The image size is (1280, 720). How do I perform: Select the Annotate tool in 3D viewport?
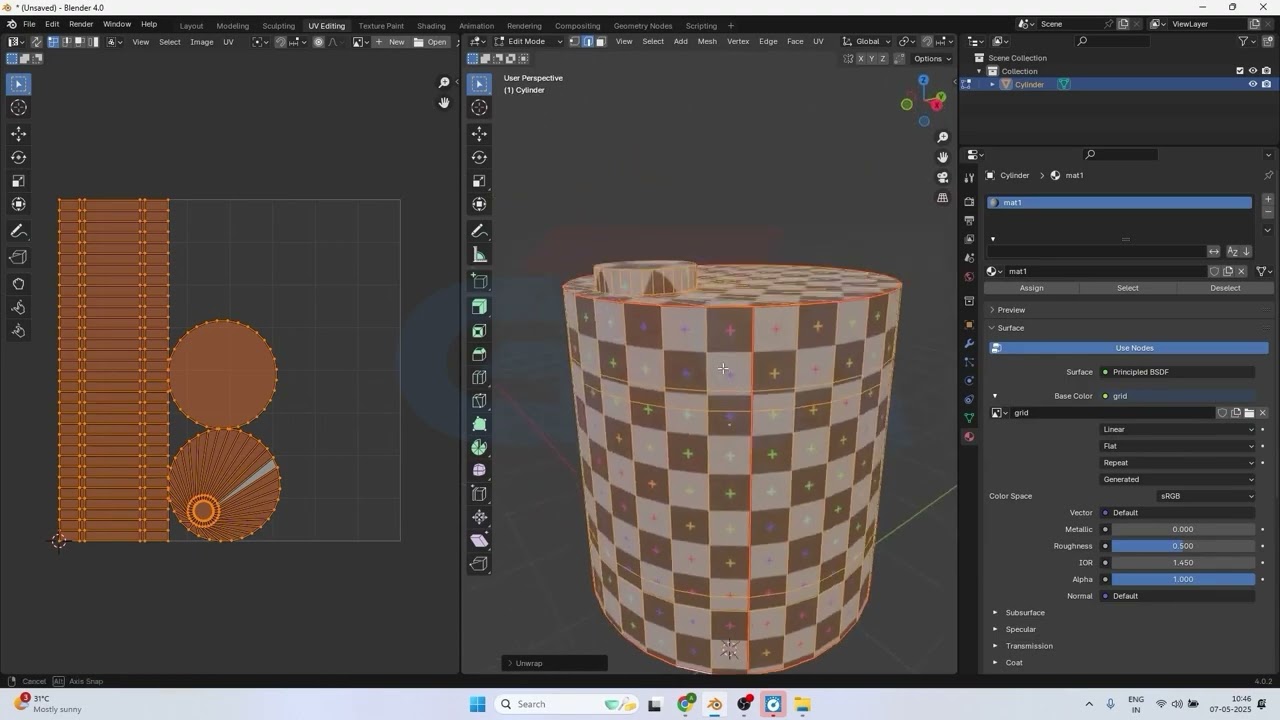[479, 231]
